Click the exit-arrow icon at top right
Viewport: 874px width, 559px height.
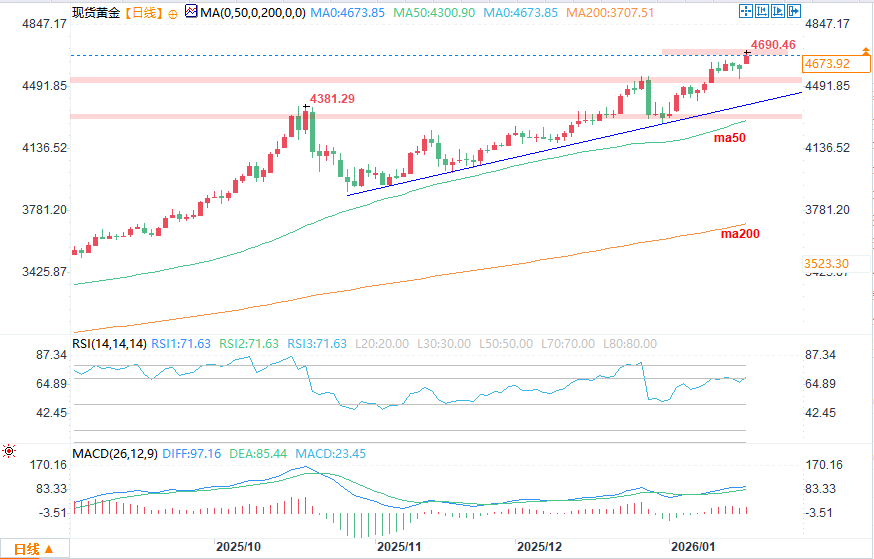coord(794,11)
